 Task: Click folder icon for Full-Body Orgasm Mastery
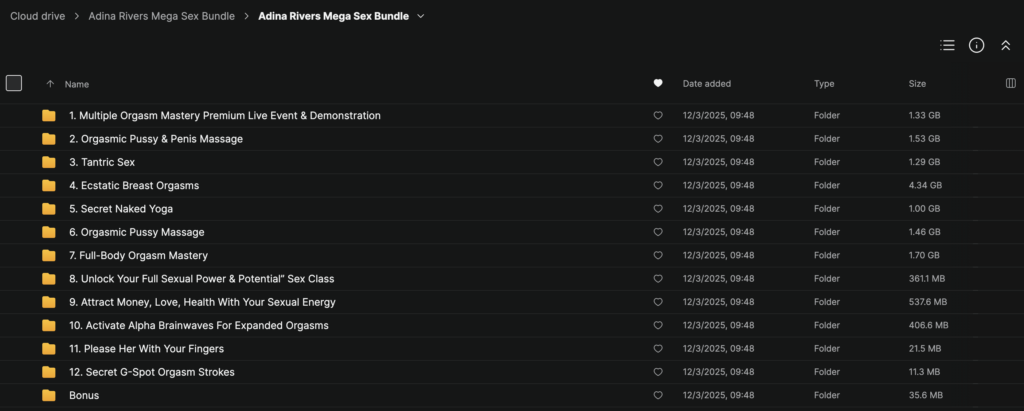48,256
